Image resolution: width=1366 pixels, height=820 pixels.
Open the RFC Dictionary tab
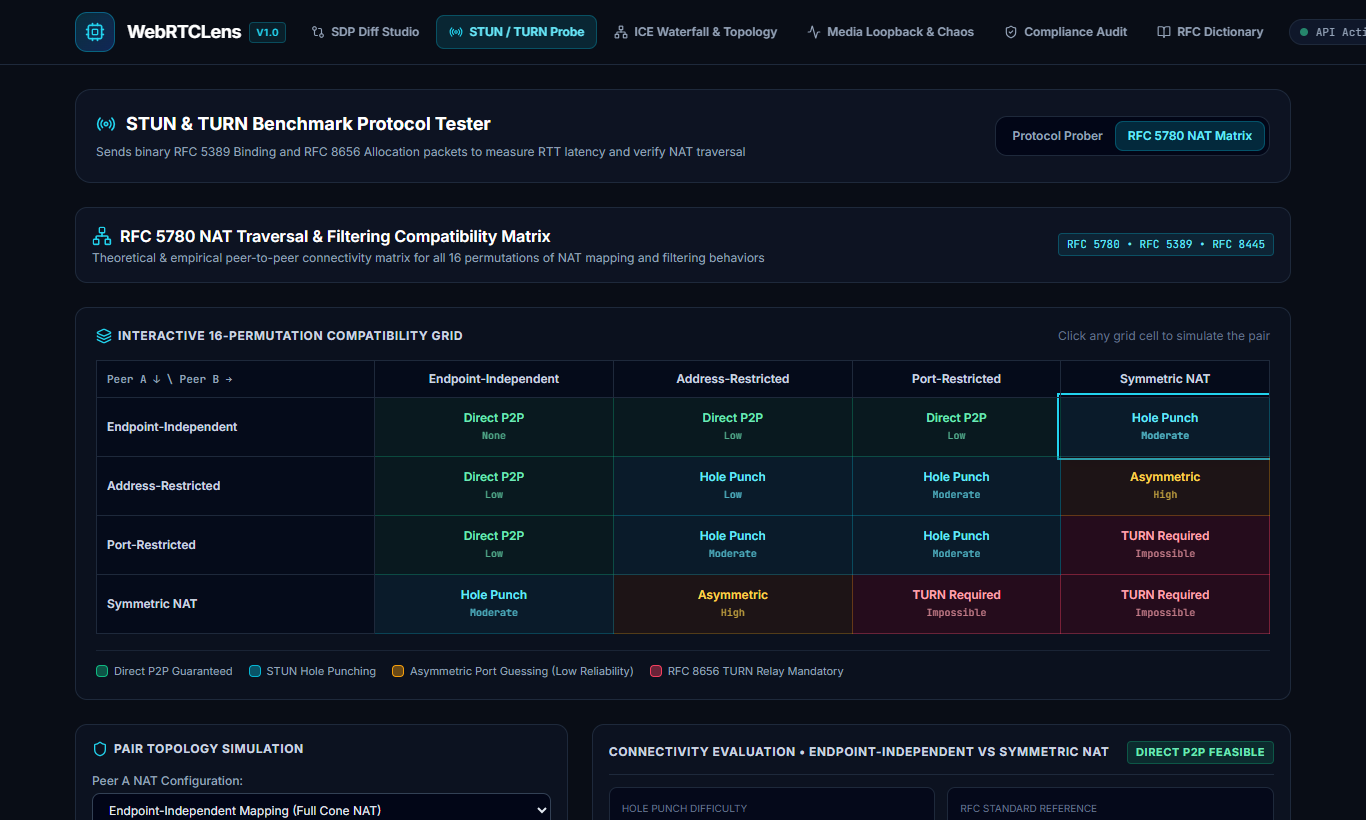(x=1210, y=32)
